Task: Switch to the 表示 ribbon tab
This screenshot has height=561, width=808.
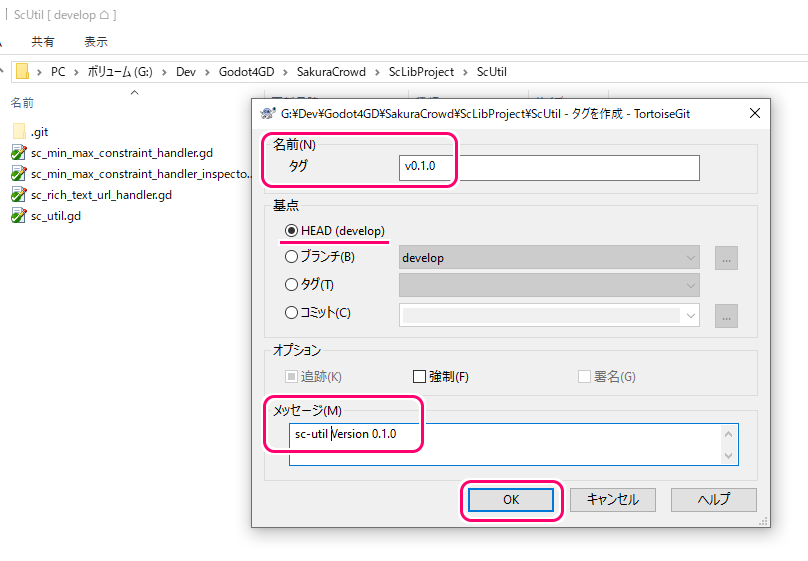Action: pos(96,42)
